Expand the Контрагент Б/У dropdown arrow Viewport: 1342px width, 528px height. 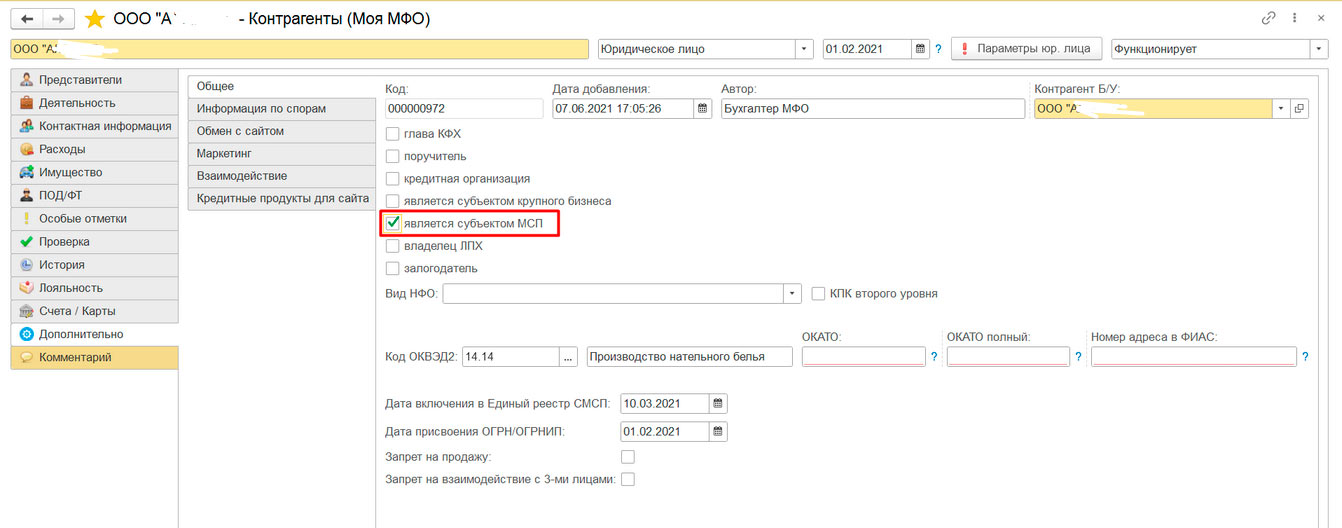(x=1282, y=109)
